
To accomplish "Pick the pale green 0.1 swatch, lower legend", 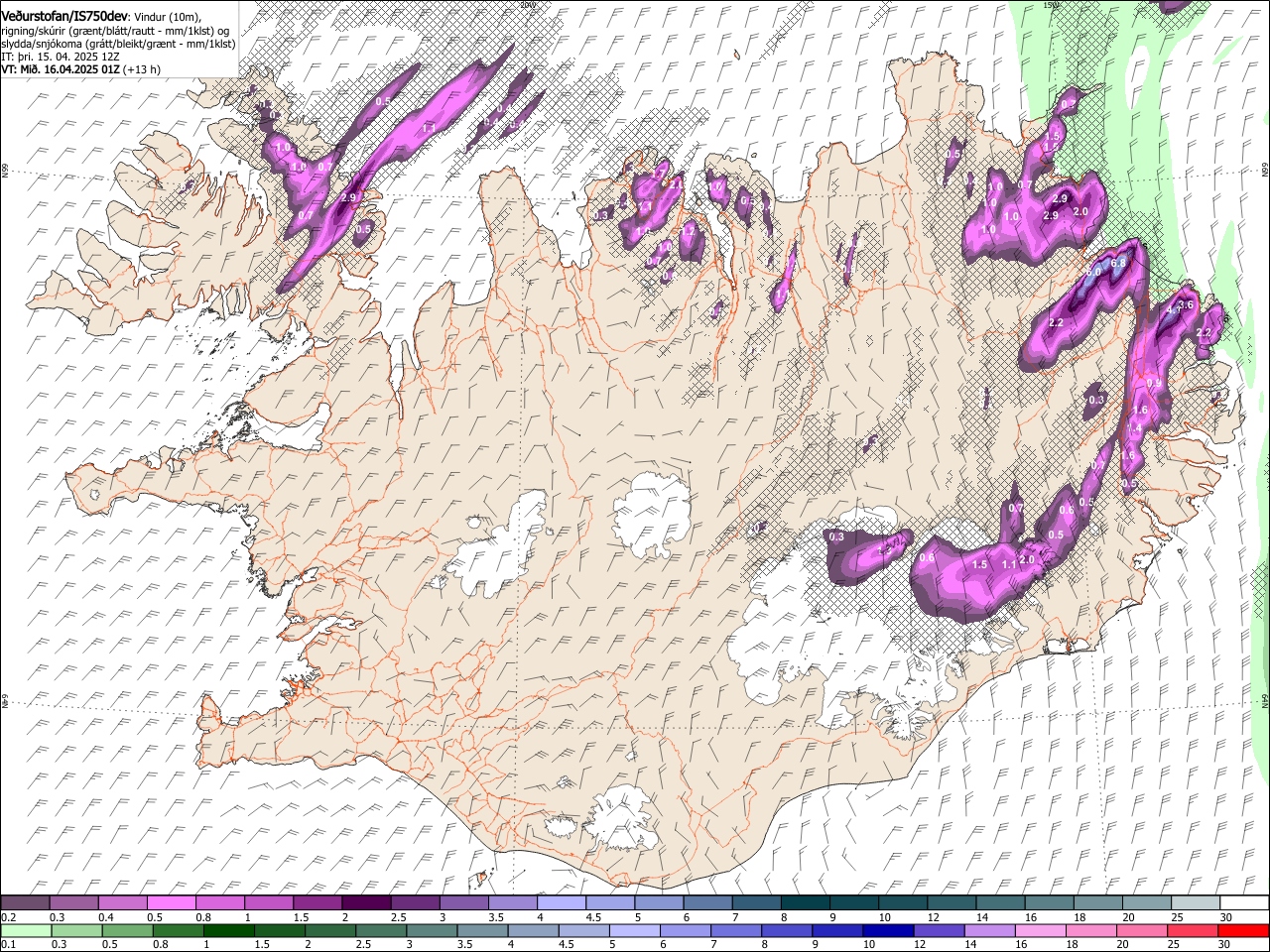I will tap(26, 930).
